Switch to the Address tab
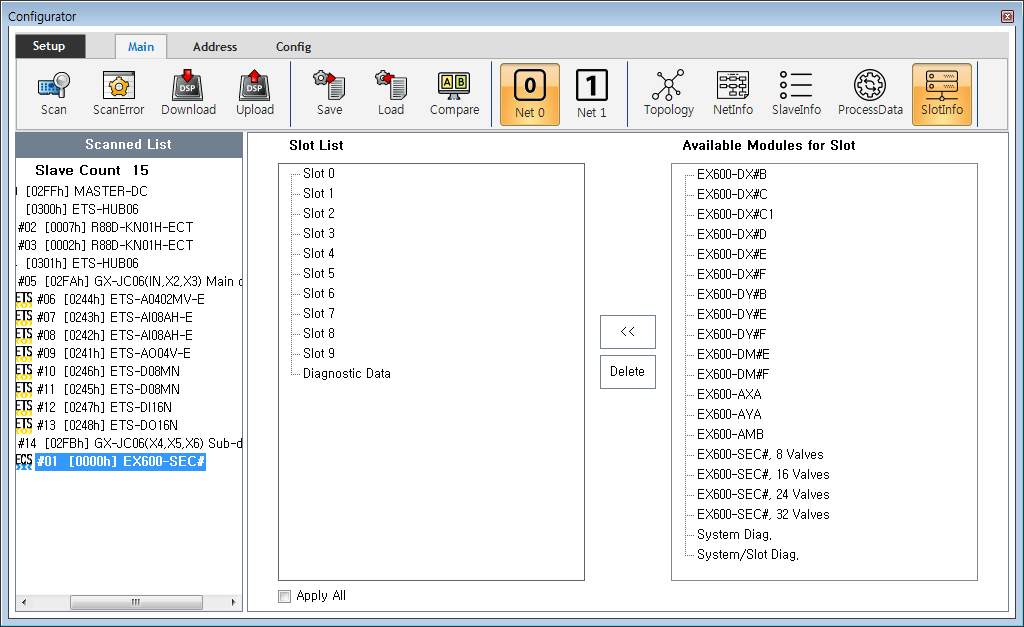1024x627 pixels. [x=215, y=47]
